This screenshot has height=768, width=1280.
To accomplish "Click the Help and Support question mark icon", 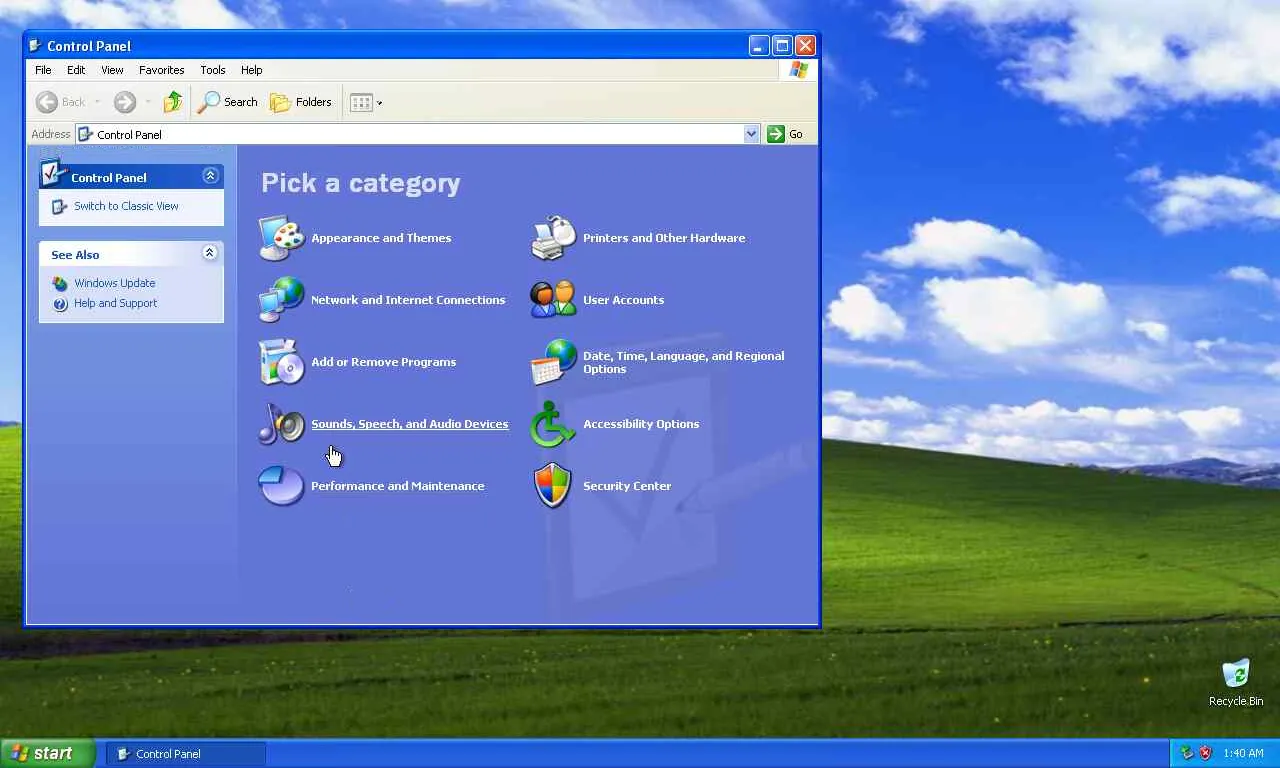I will [60, 303].
